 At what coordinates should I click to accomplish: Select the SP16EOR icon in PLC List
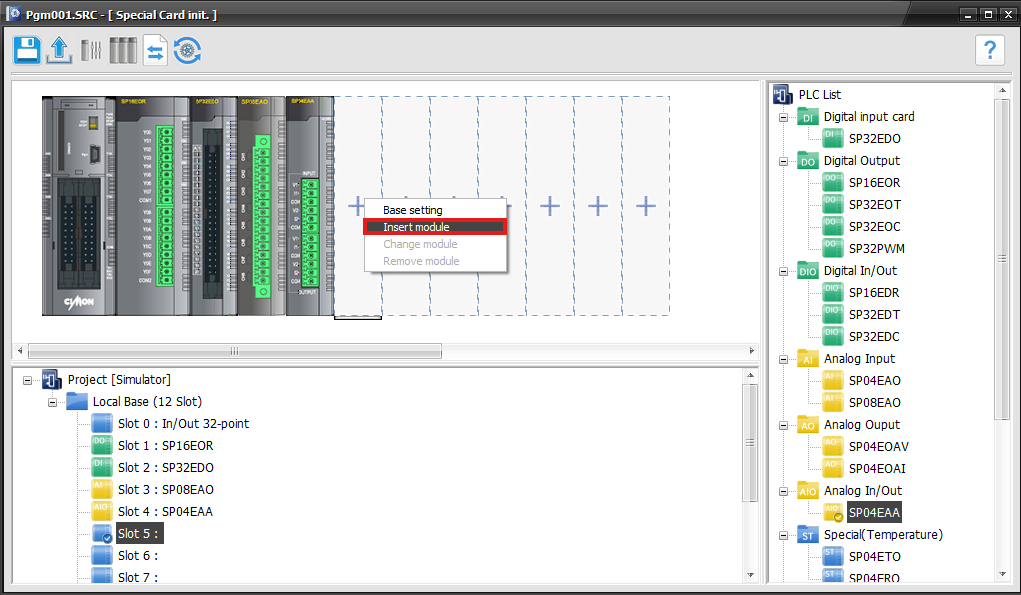(832, 182)
